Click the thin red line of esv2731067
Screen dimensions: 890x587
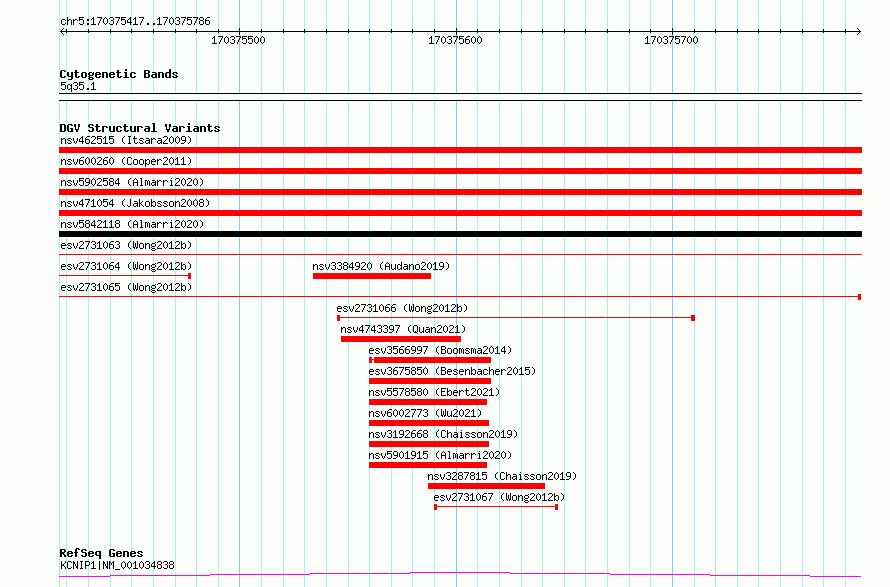[496, 507]
